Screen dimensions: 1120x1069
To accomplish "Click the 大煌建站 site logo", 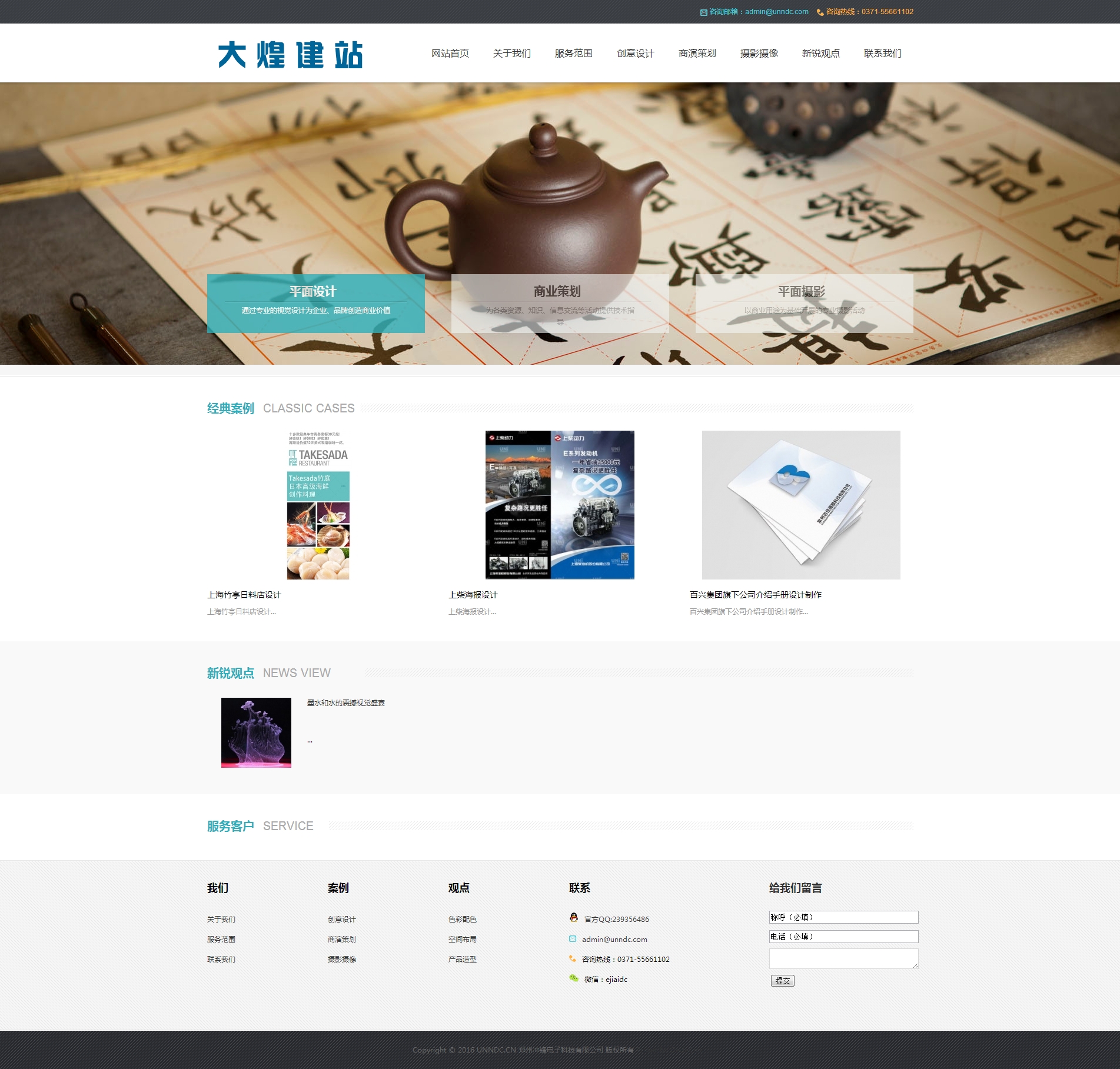I will 290,55.
